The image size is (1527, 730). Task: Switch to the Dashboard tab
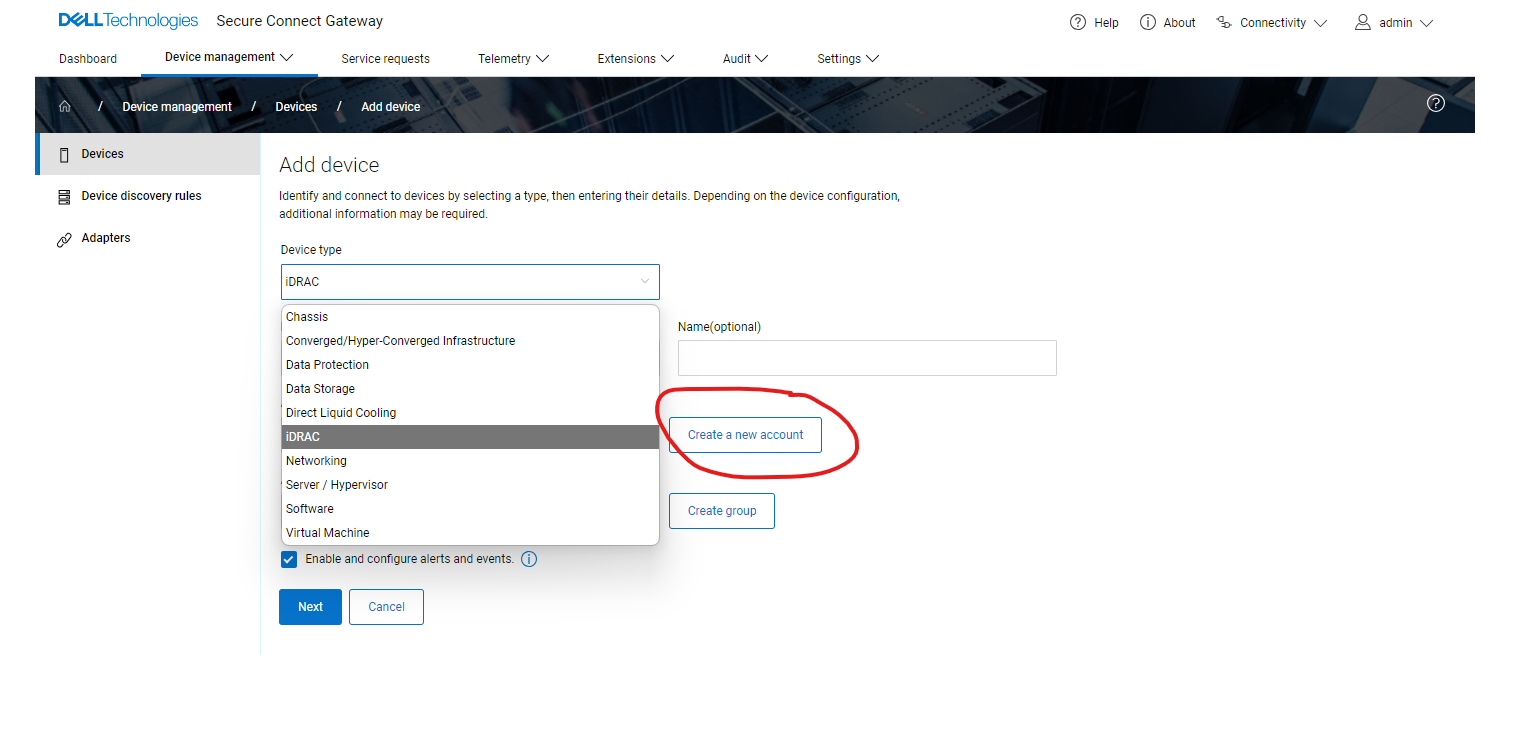click(x=88, y=58)
